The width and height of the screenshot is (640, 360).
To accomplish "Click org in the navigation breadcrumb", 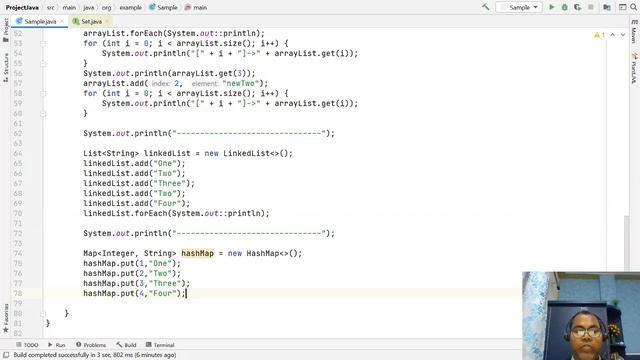I will click(107, 7).
